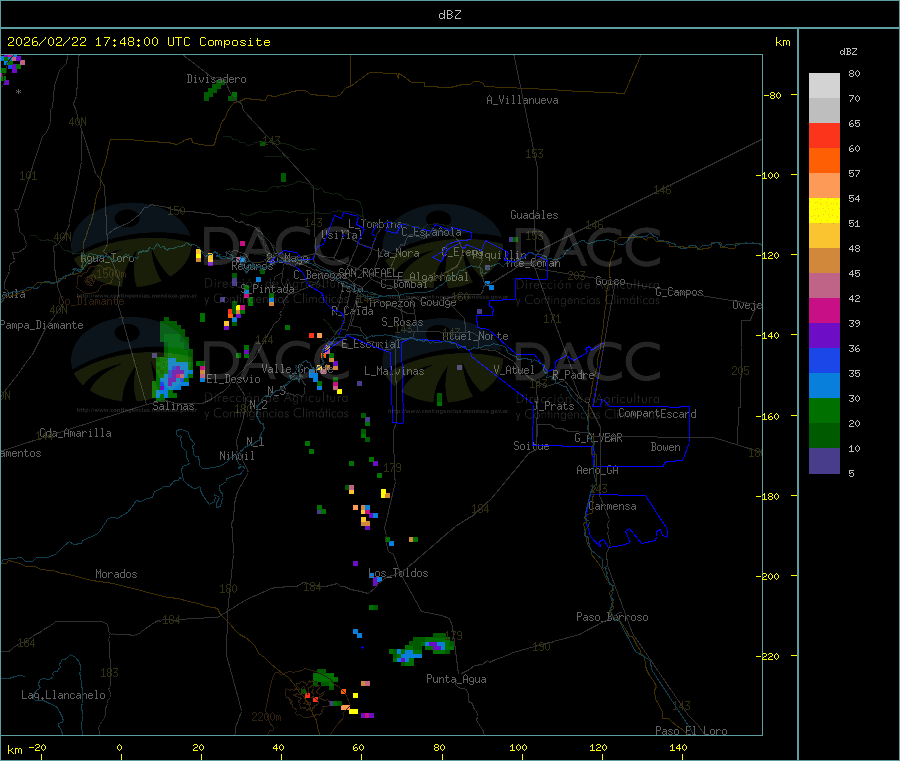The height and width of the screenshot is (761, 900).
Task: Select the Nihuil label
Action: pos(236,456)
